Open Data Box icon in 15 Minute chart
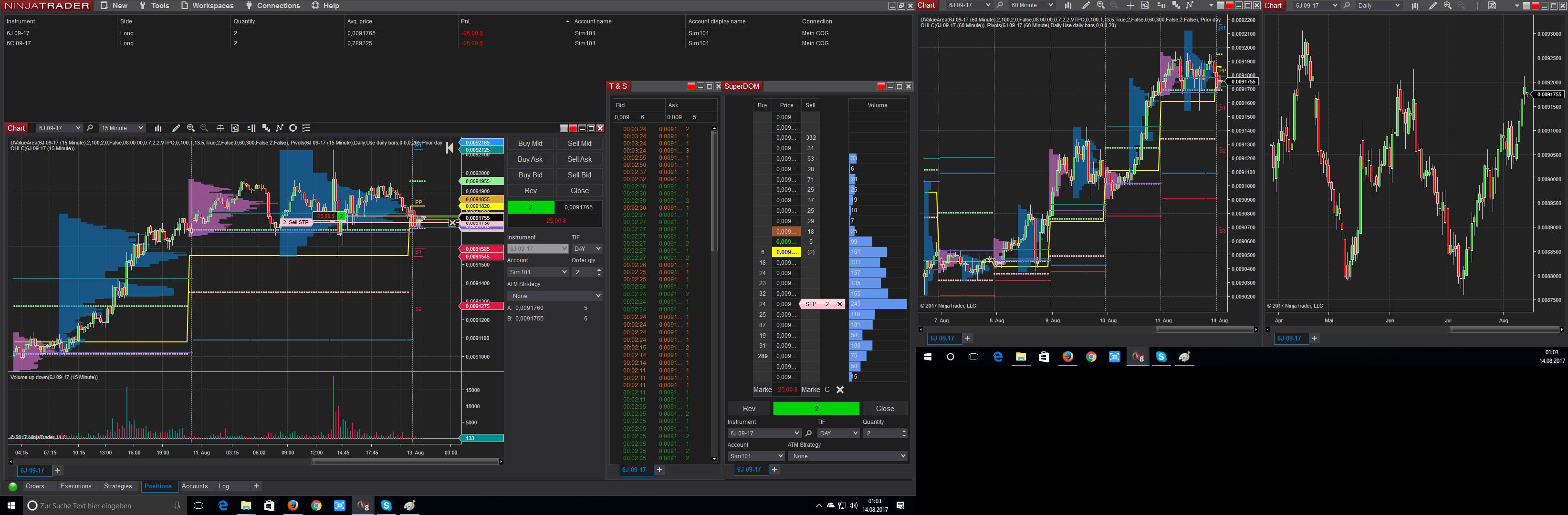 pyautogui.click(x=235, y=128)
